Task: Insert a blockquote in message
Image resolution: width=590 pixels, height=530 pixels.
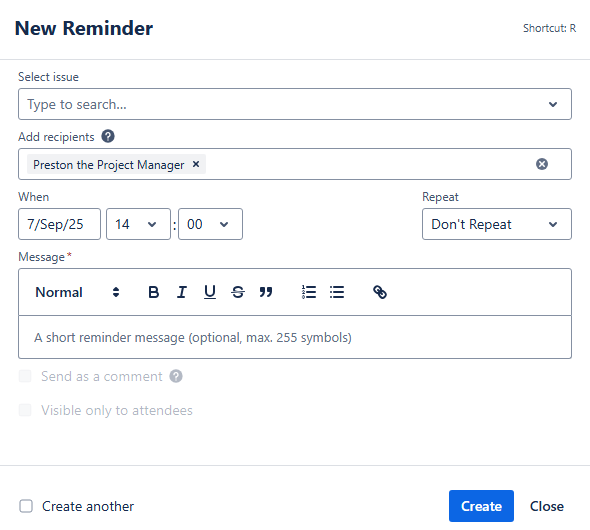Action: [x=266, y=292]
